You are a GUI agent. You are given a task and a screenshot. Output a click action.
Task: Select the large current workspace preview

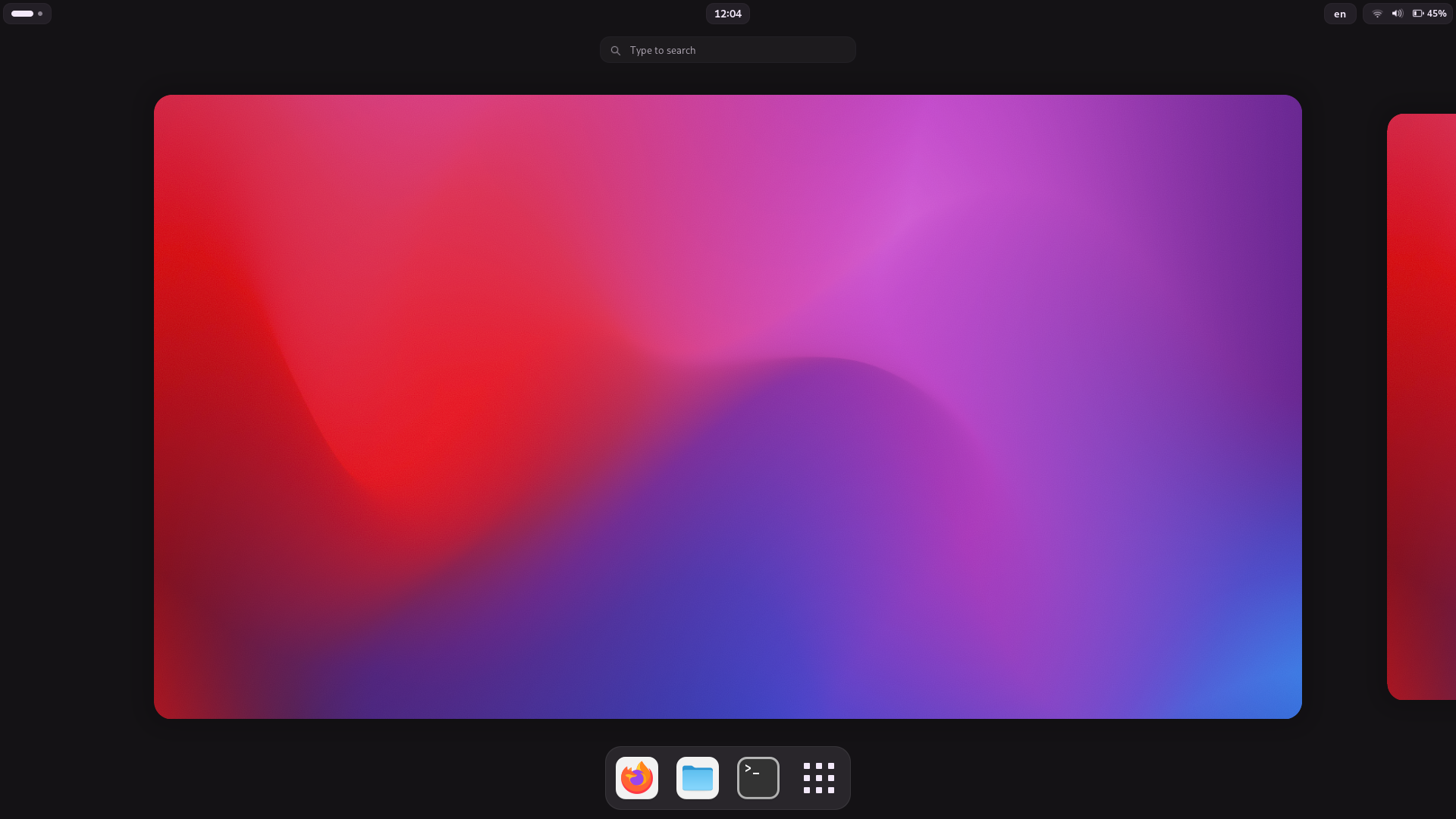pyautogui.click(x=727, y=406)
